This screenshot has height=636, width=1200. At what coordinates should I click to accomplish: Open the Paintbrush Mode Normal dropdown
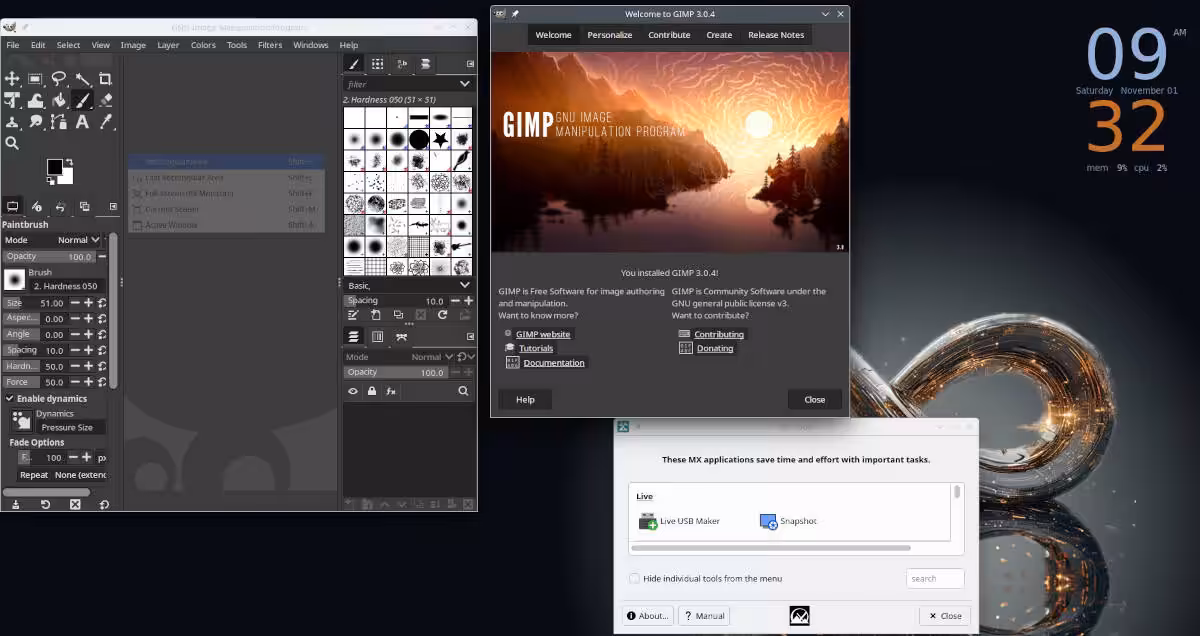pos(78,240)
